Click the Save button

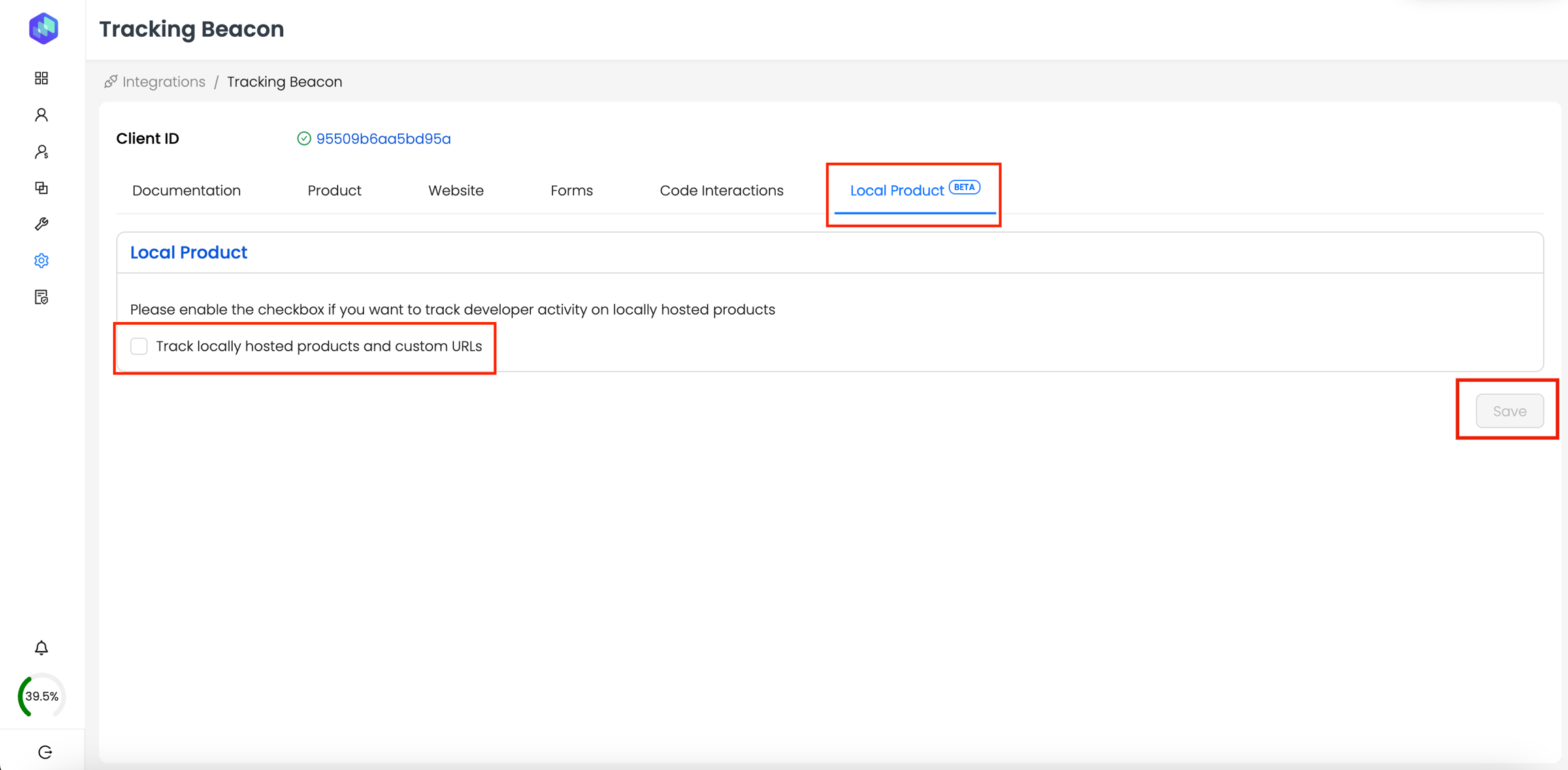pyautogui.click(x=1509, y=411)
